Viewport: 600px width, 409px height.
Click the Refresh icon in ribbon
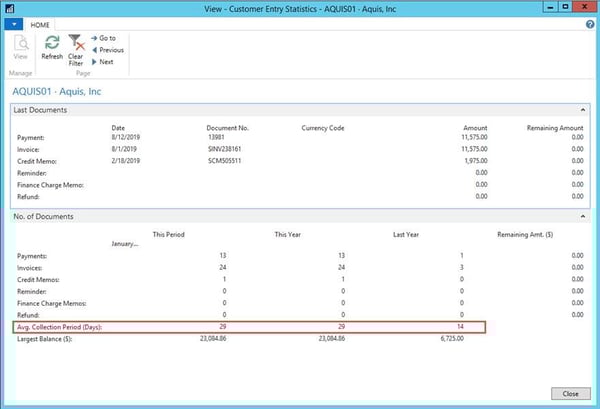click(52, 42)
